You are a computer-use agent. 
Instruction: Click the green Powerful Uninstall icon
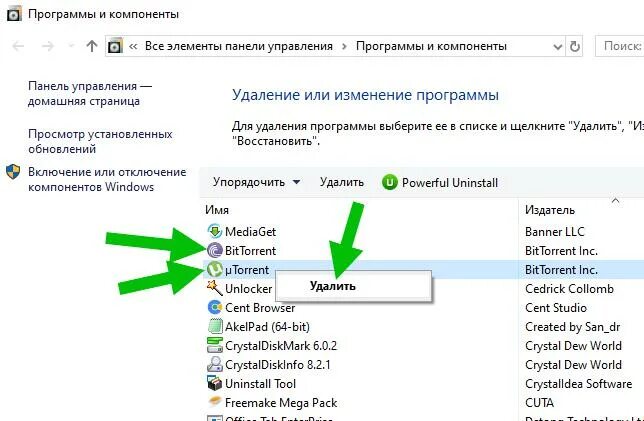pyautogui.click(x=389, y=182)
